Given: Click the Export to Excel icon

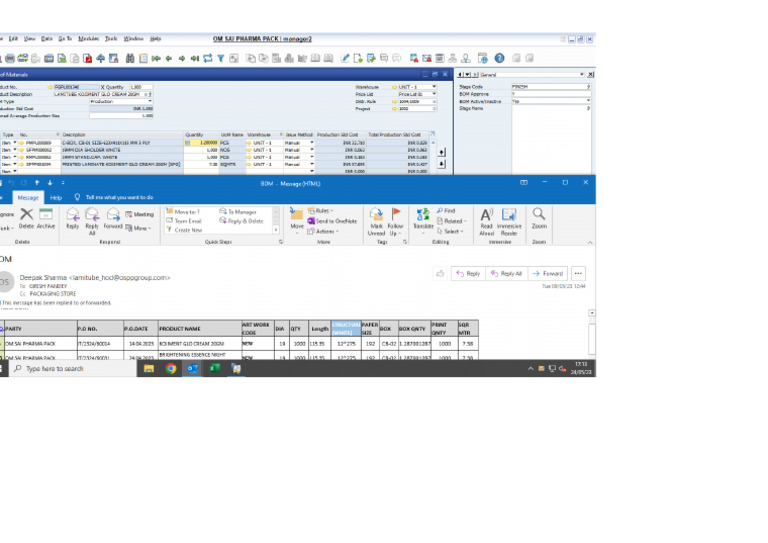Looking at the screenshot, I should pyautogui.click(x=62, y=59).
